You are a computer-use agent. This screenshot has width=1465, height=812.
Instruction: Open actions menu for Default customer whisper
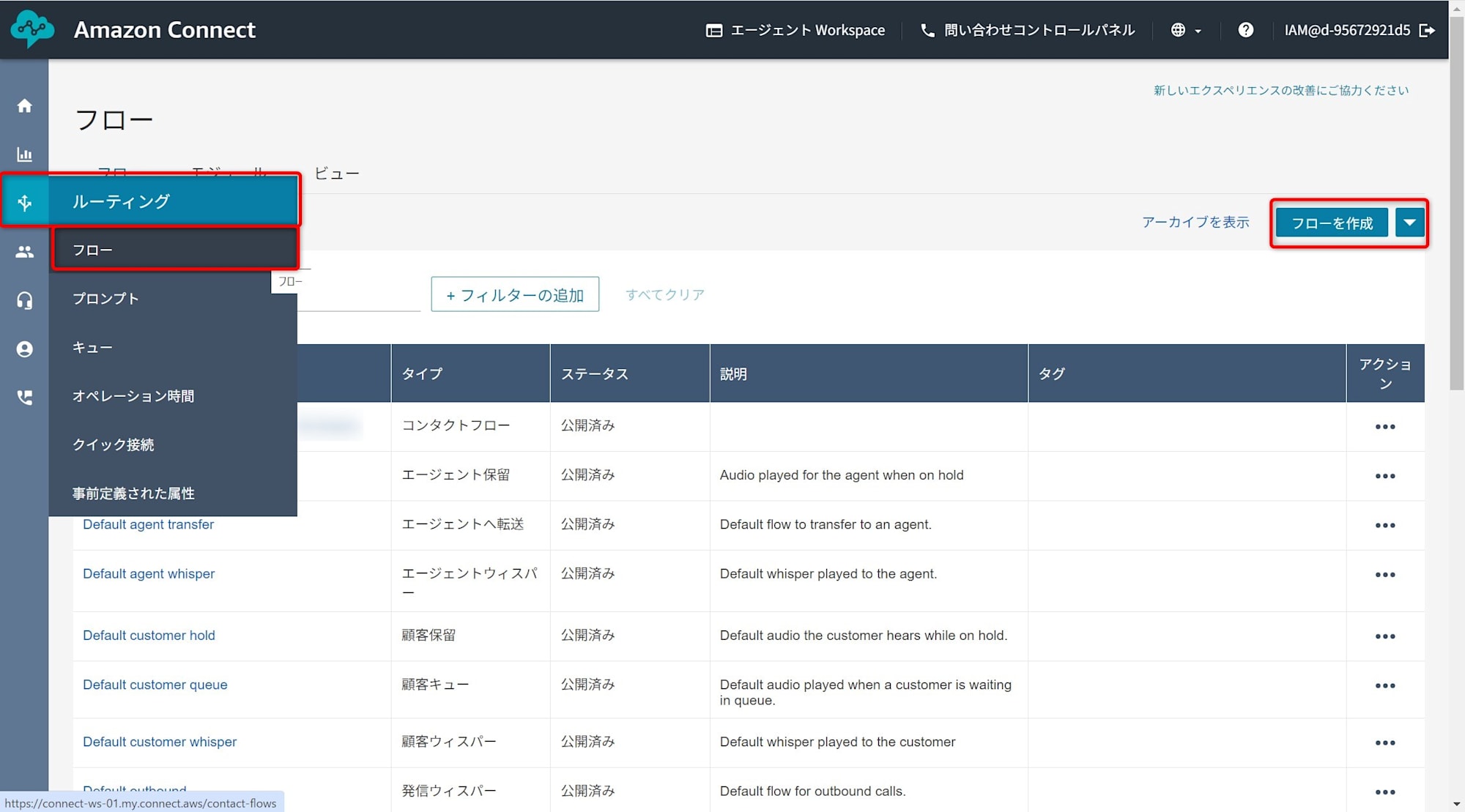pyautogui.click(x=1384, y=742)
